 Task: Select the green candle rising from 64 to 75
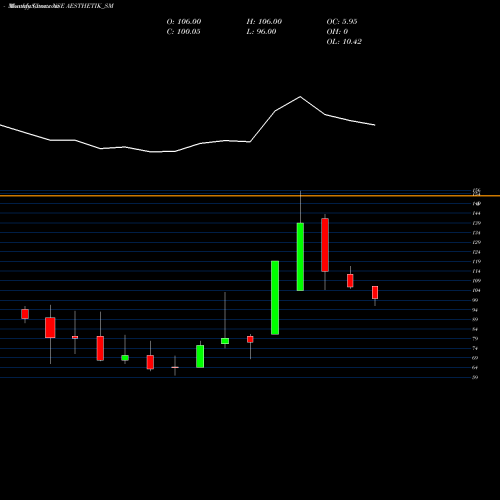pyautogui.click(x=200, y=356)
